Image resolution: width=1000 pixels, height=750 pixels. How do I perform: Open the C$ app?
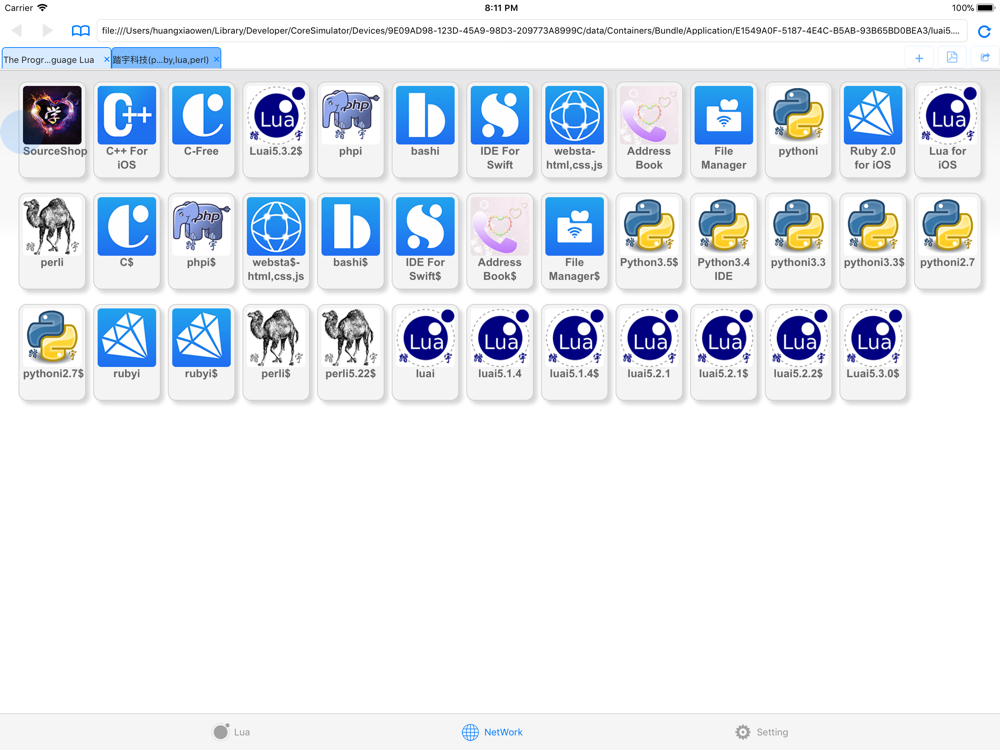coord(127,241)
